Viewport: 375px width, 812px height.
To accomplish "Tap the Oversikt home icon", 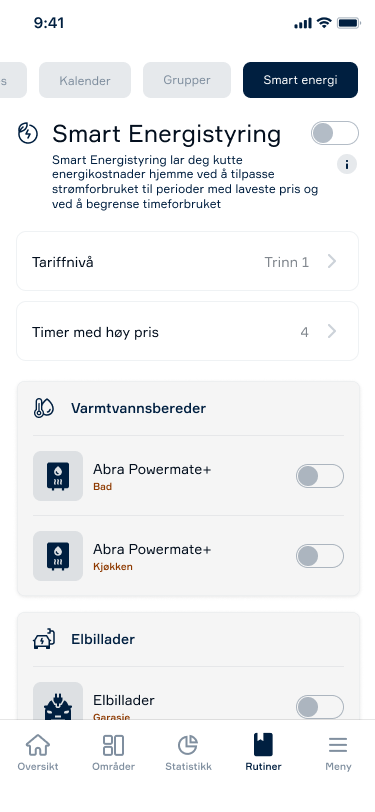I will point(38,745).
